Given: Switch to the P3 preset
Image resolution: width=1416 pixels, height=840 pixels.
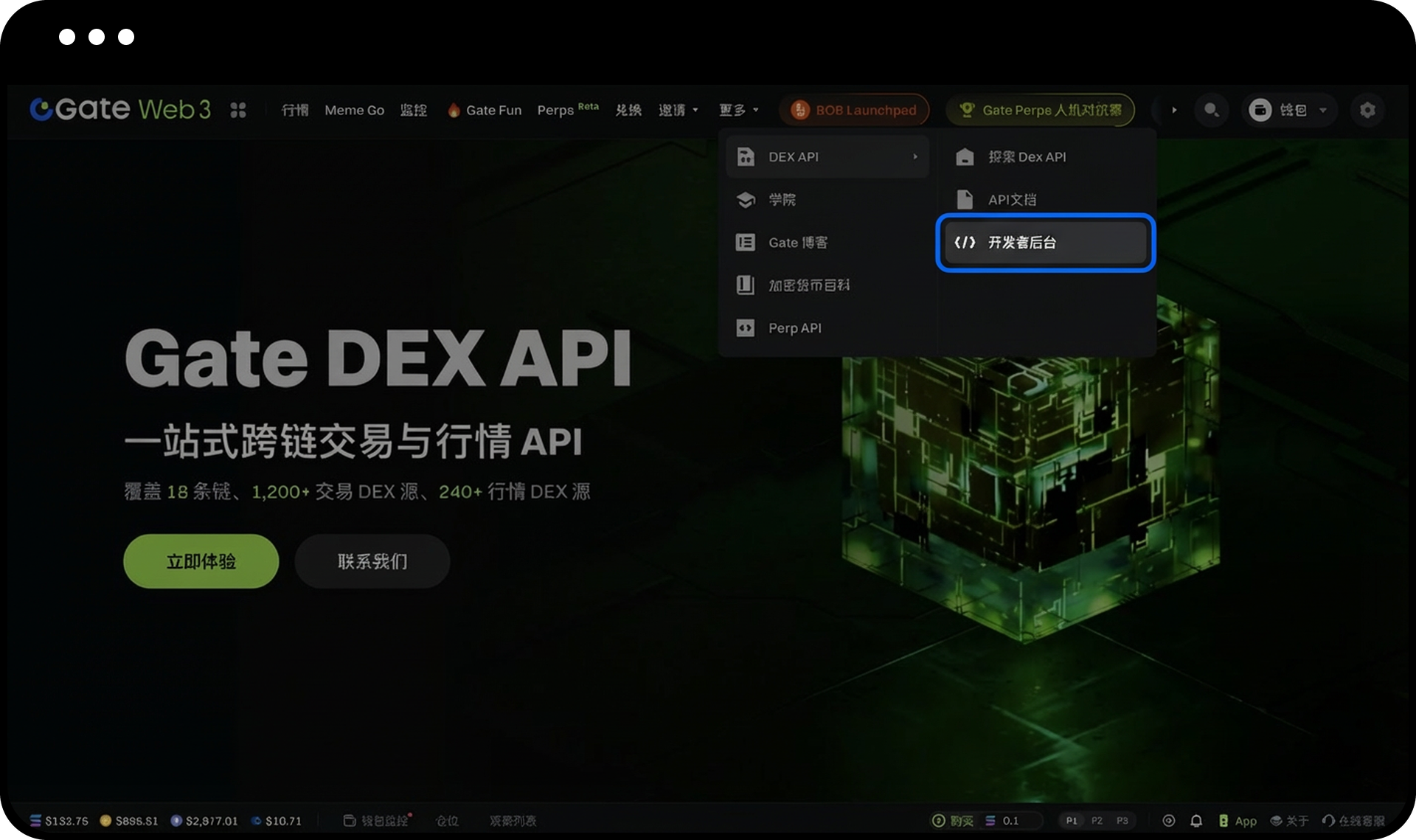Looking at the screenshot, I should [x=1122, y=821].
